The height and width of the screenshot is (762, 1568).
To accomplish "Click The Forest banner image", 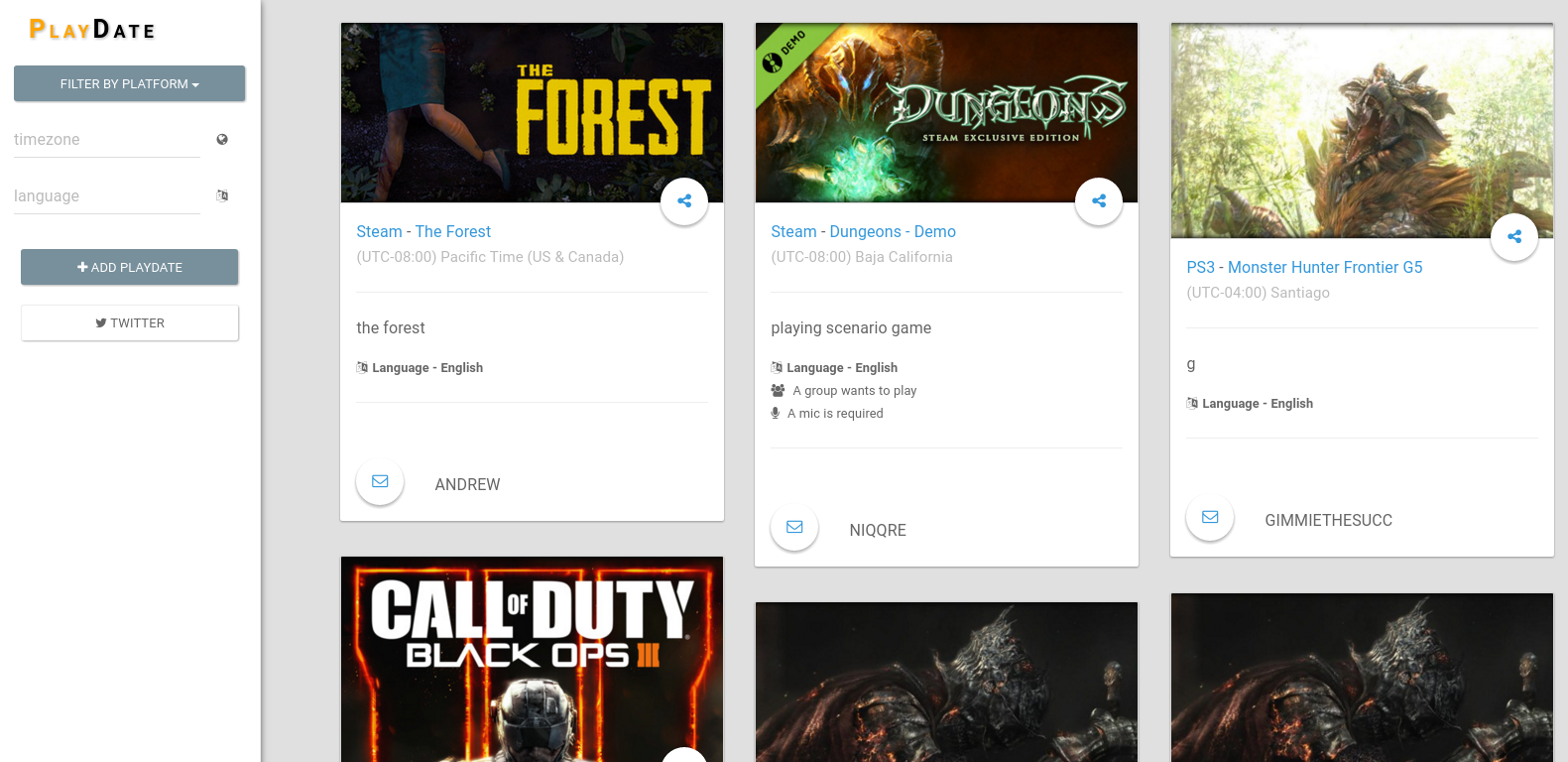I will (532, 112).
